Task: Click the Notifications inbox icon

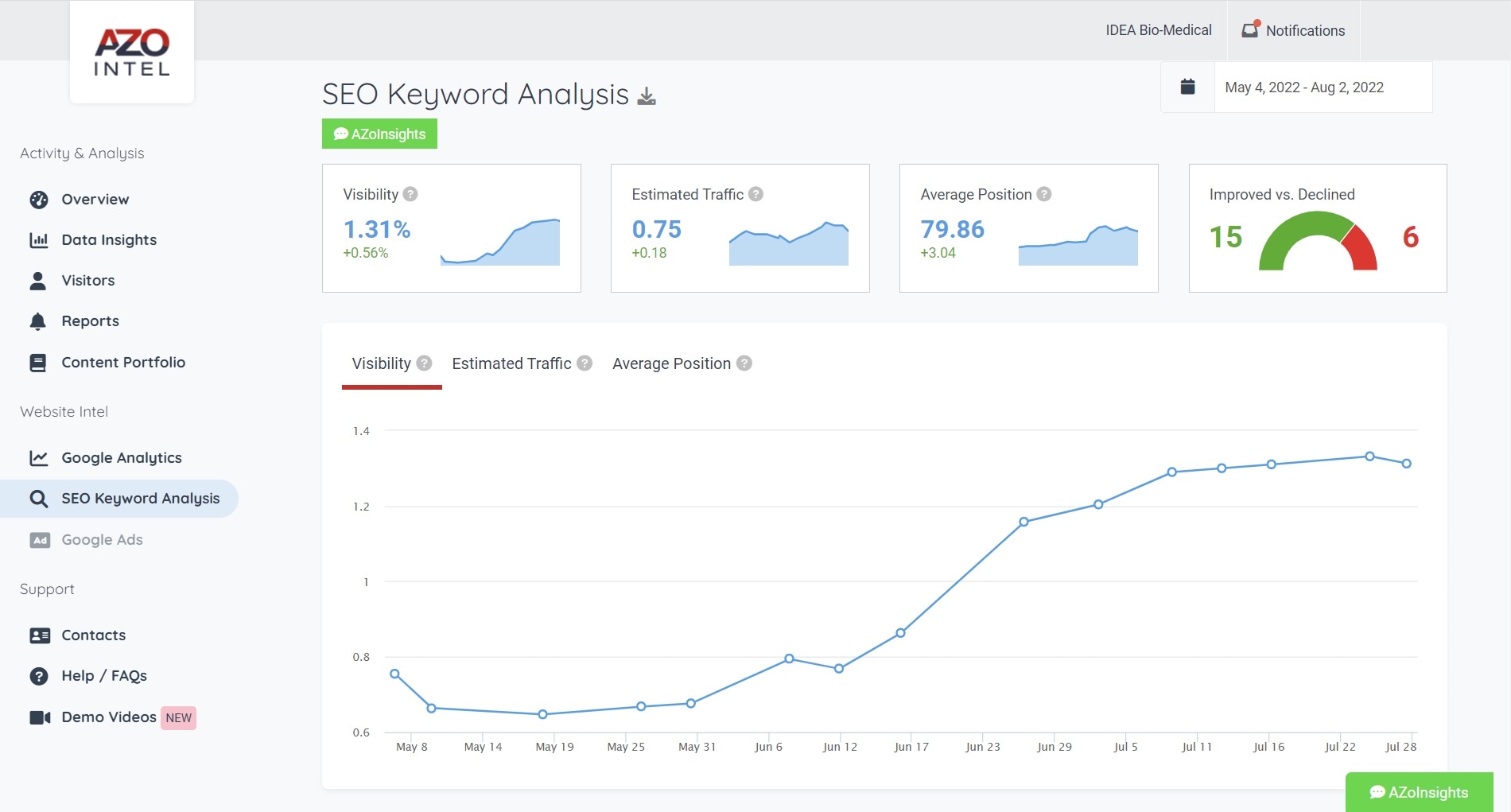Action: click(1250, 29)
